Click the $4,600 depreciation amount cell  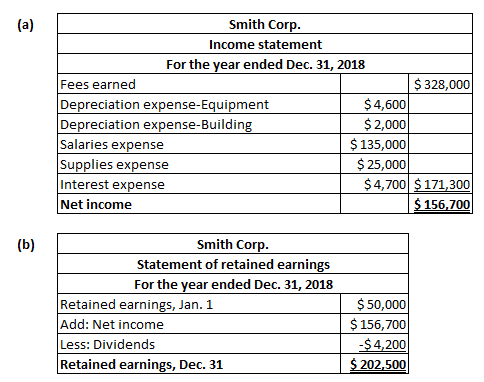point(374,104)
